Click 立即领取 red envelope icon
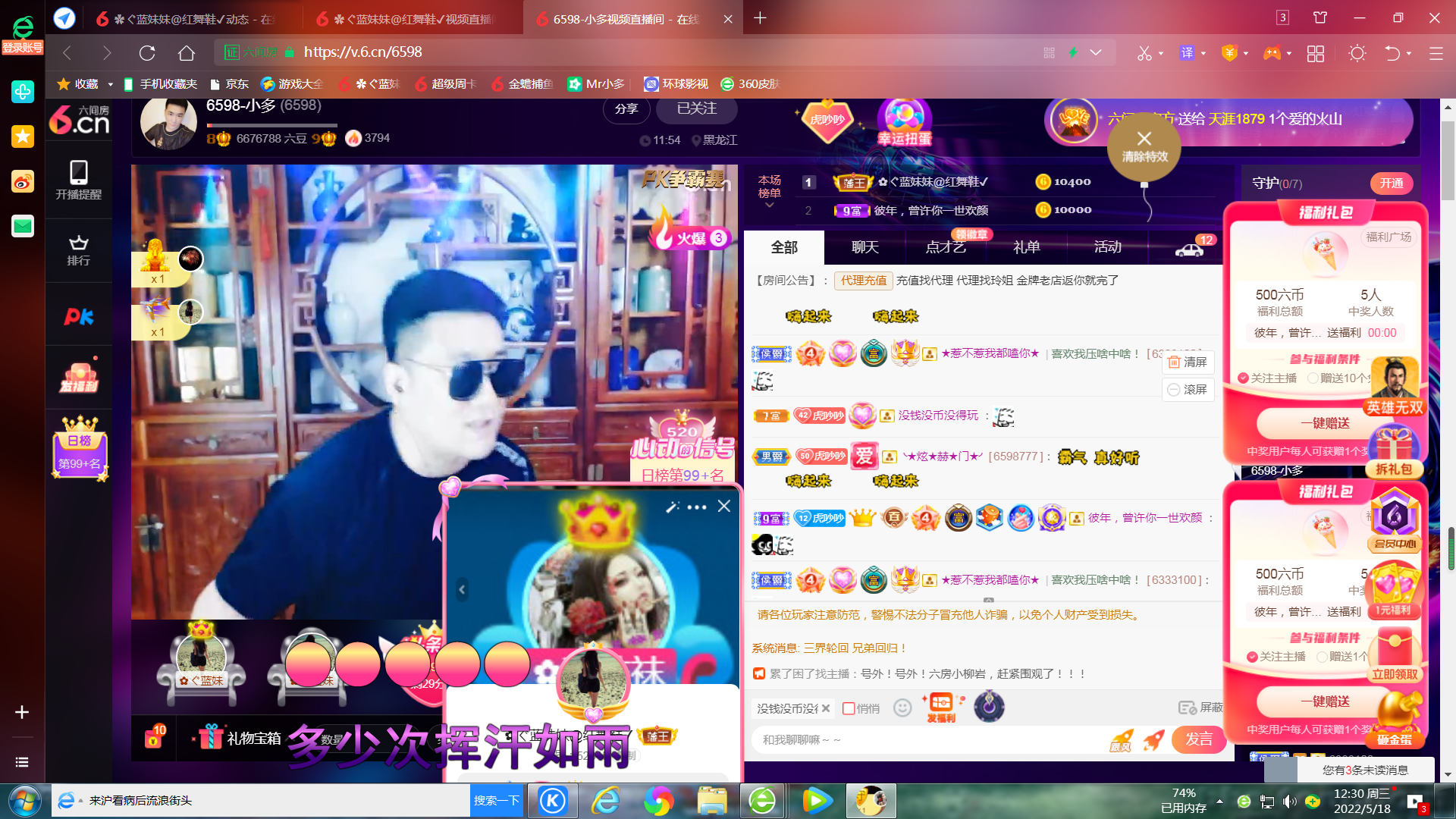 (1394, 654)
